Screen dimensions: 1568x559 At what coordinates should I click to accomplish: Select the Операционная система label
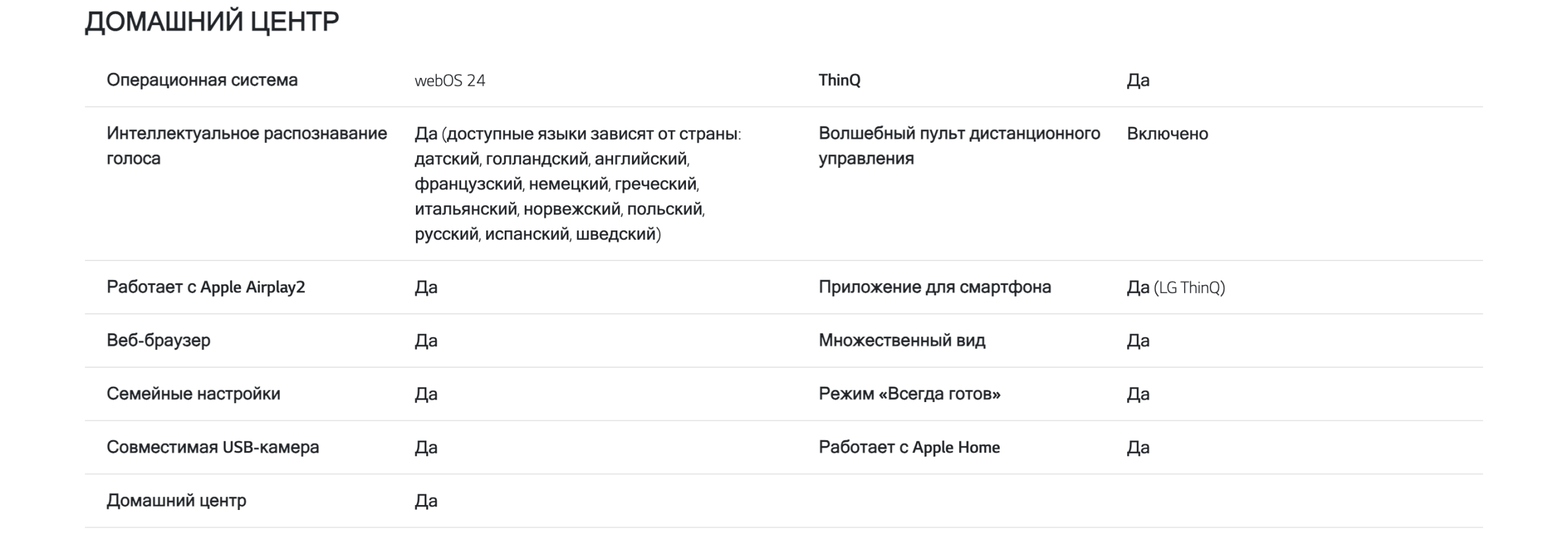pyautogui.click(x=202, y=80)
